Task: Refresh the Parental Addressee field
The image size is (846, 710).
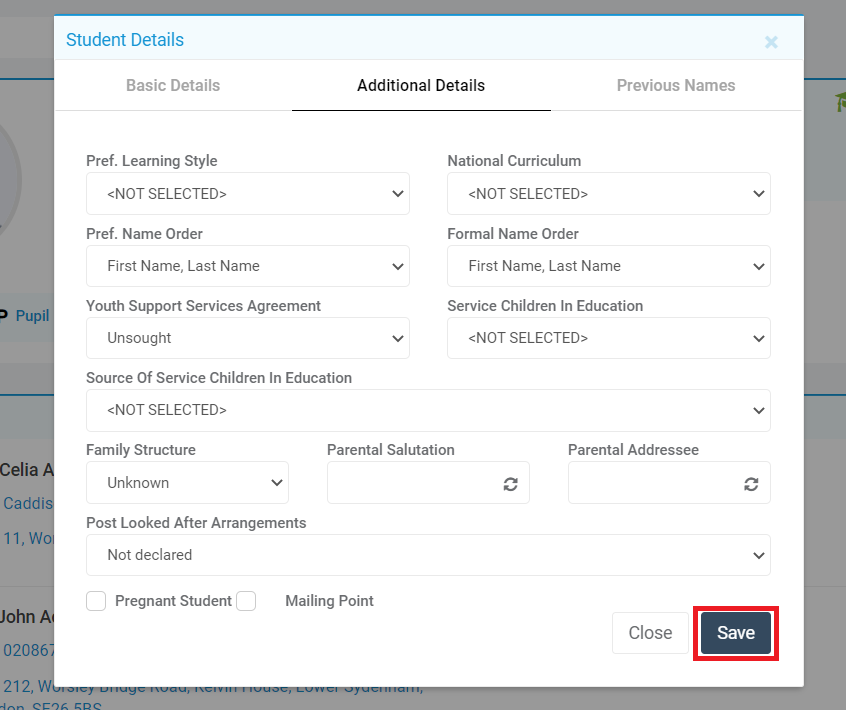Action: tap(751, 484)
